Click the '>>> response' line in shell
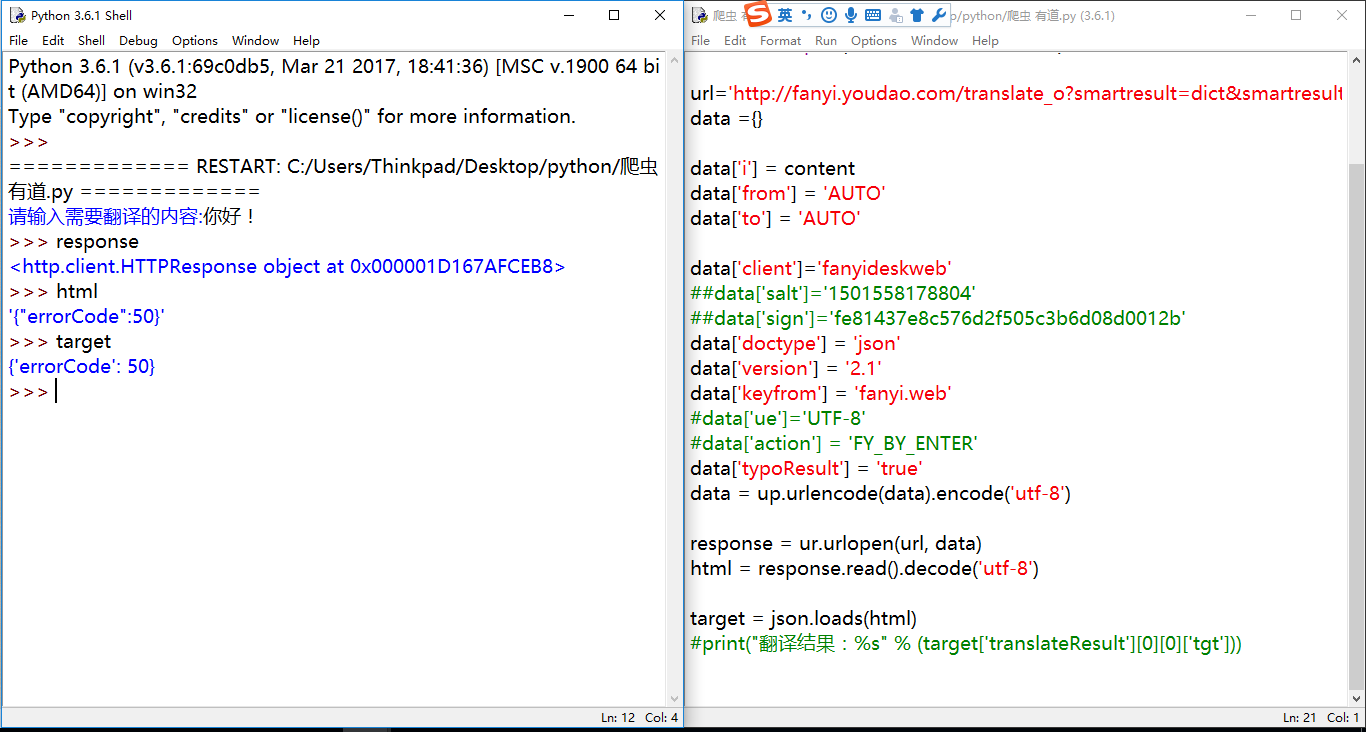 click(x=74, y=242)
